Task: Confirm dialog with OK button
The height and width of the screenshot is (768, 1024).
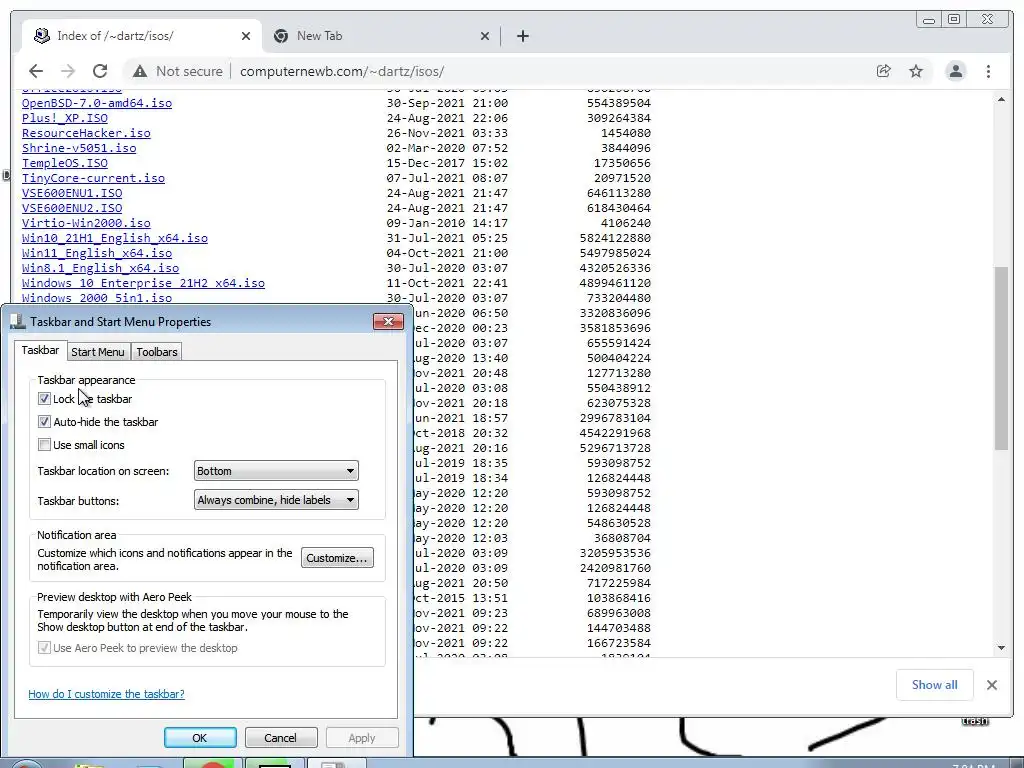Action: [x=200, y=738]
